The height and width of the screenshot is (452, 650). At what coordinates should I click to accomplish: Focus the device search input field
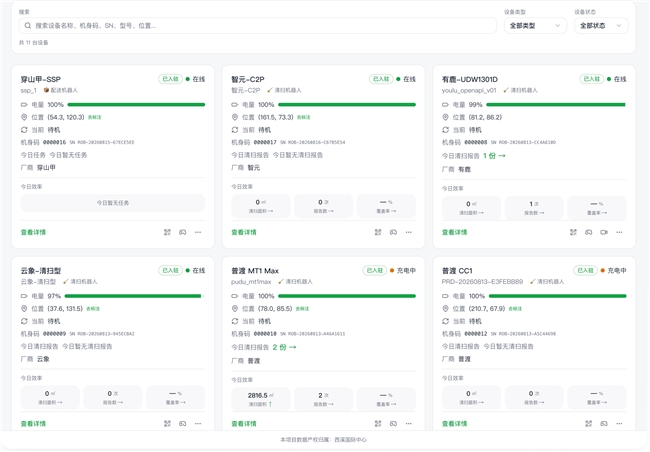(x=257, y=26)
